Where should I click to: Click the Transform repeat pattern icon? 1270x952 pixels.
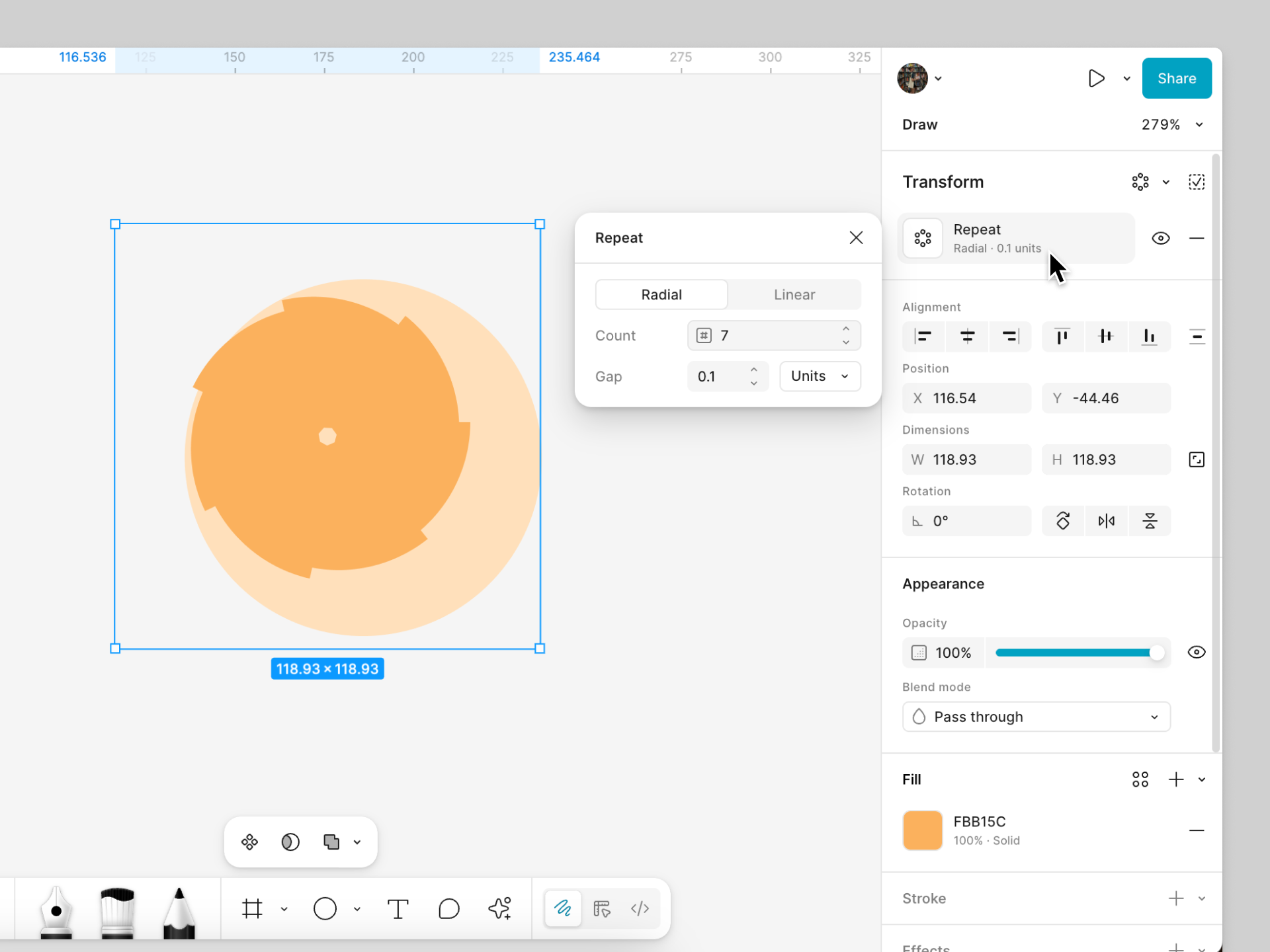[x=1140, y=182]
